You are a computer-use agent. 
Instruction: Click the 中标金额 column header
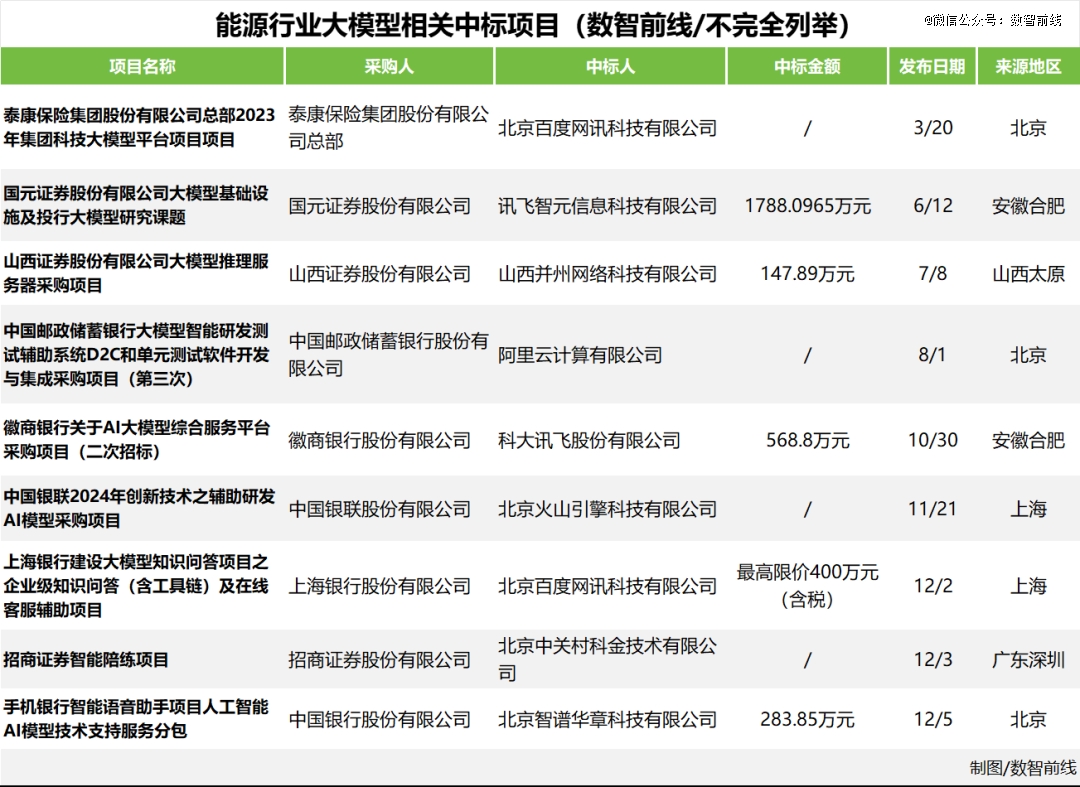coord(807,67)
